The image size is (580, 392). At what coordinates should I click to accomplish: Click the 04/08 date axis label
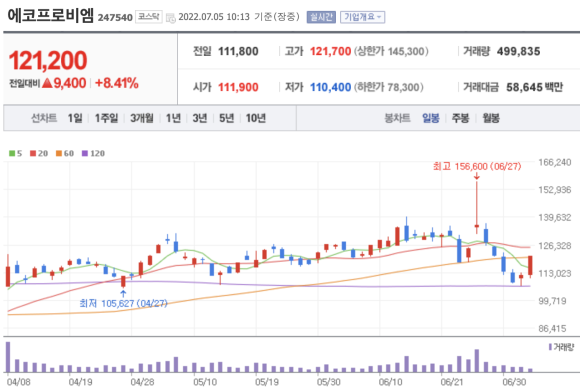coord(18,382)
